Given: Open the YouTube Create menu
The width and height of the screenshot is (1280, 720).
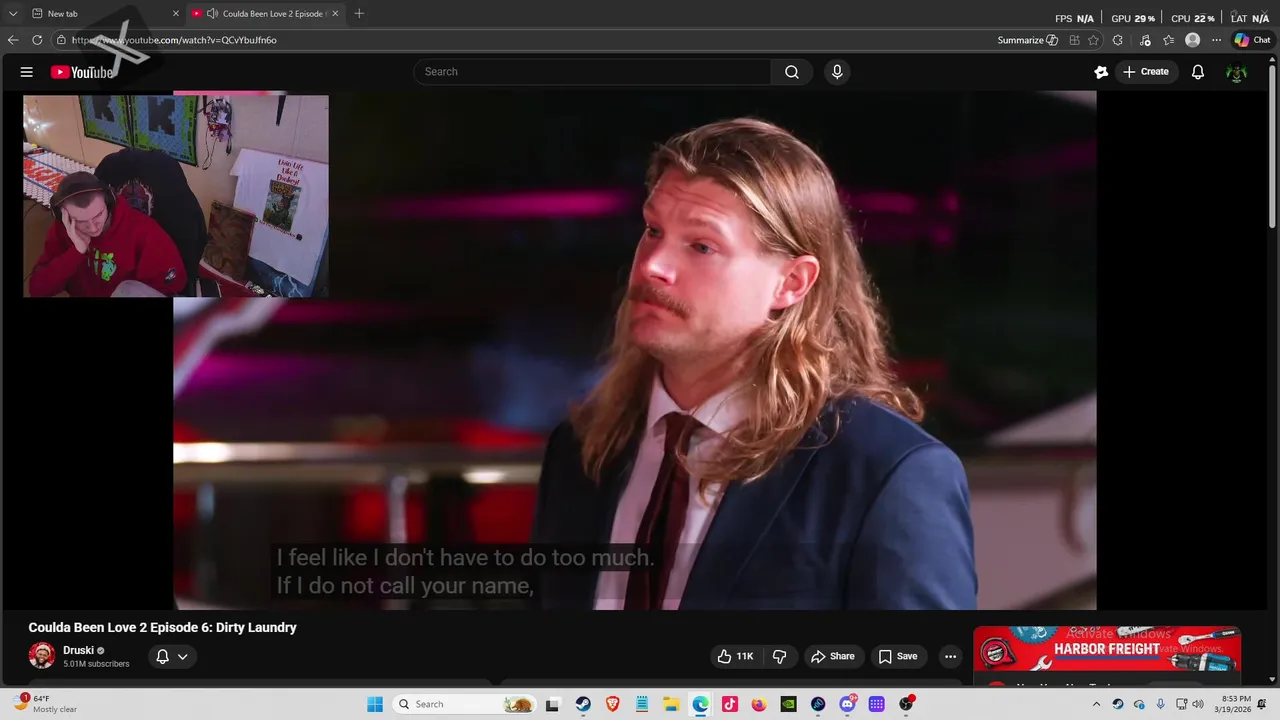Looking at the screenshot, I should point(1146,72).
